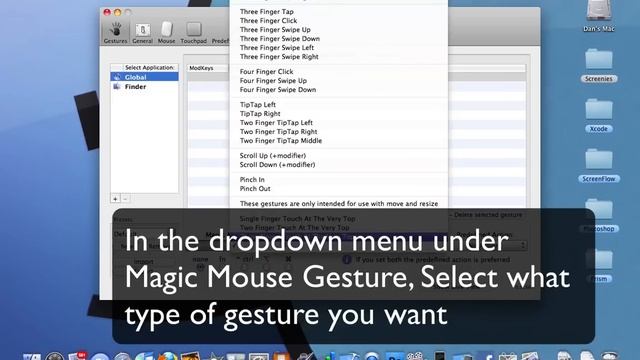Image resolution: width=640 pixels, height=360 pixels.
Task: Open the Screenies desktop folder
Action: (x=599, y=65)
